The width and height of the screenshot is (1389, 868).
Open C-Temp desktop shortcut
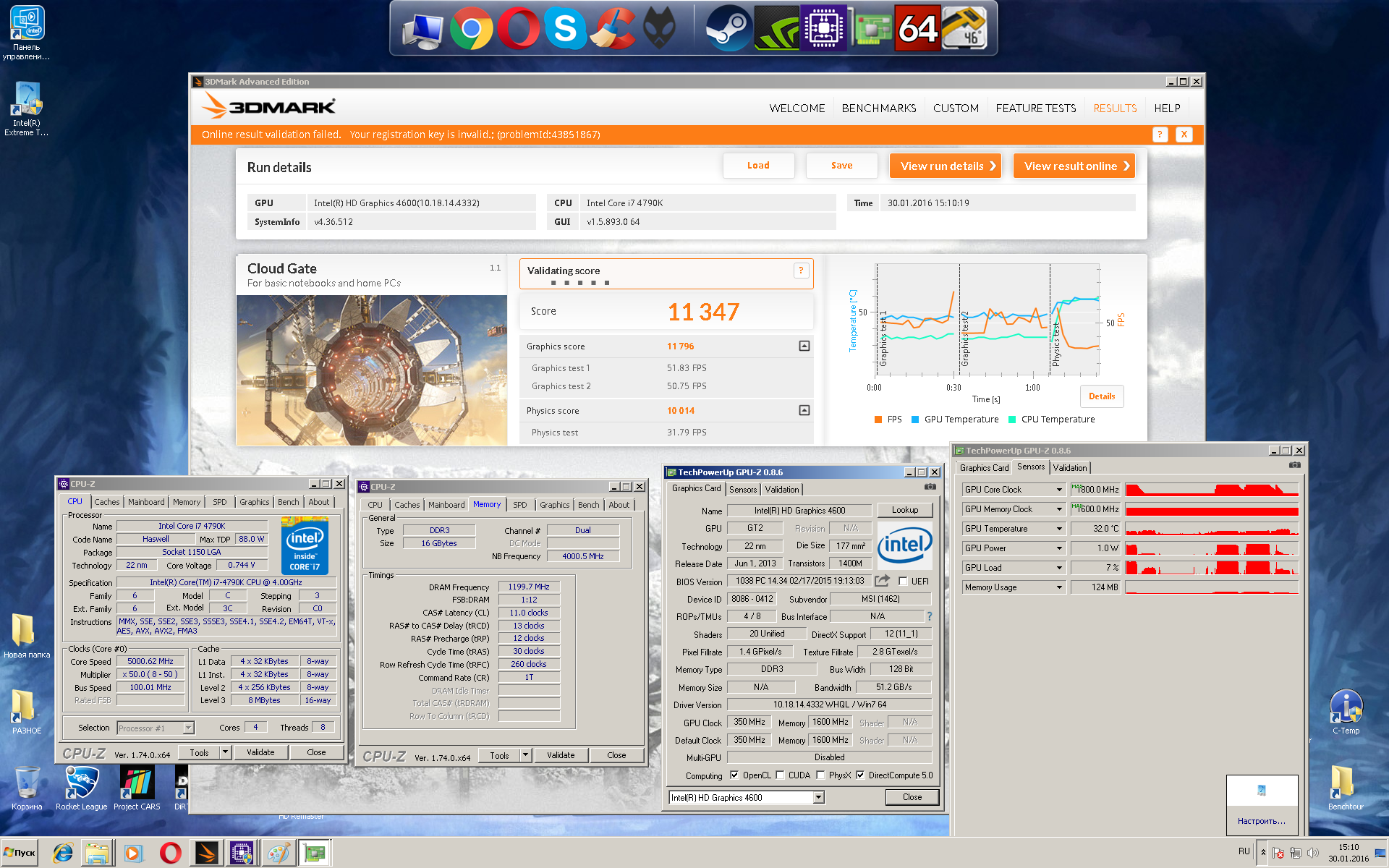click(x=1346, y=712)
